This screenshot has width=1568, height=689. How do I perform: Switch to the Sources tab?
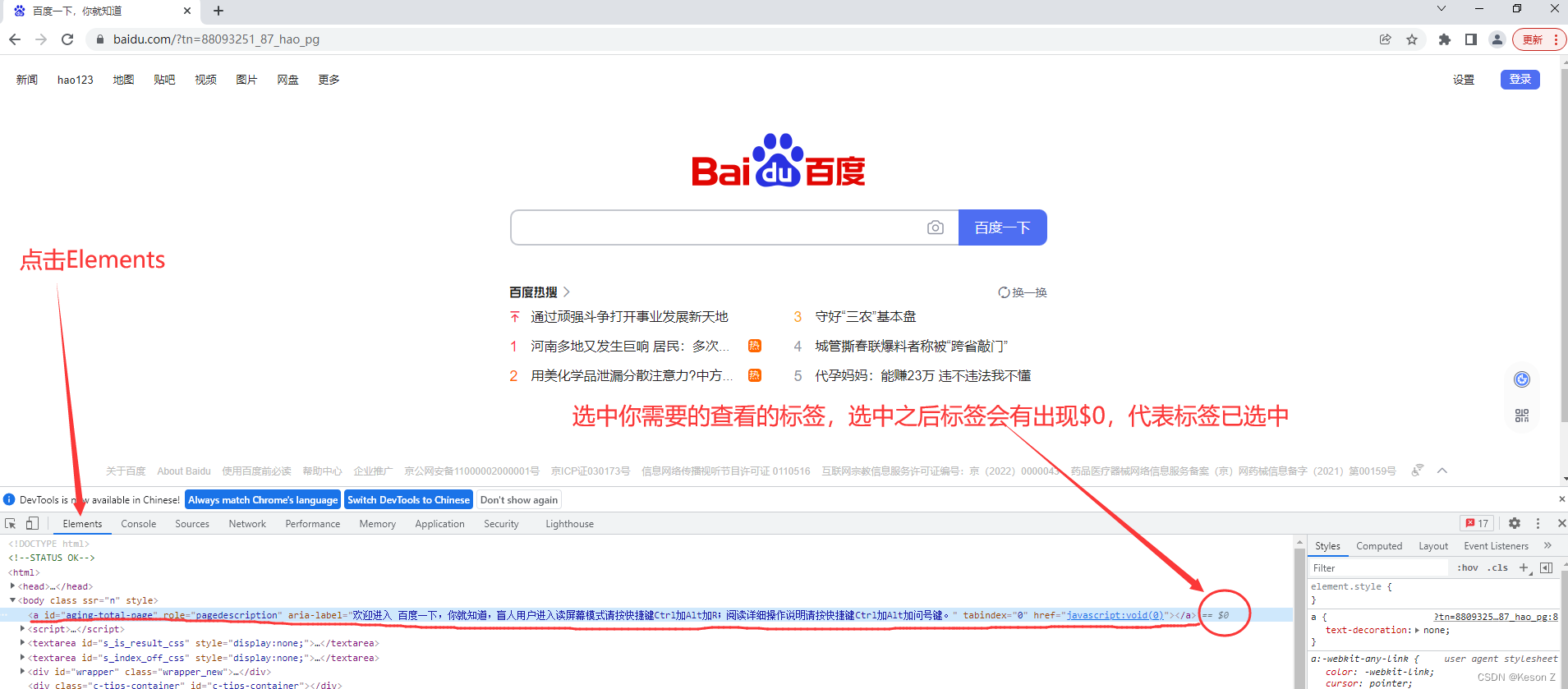click(192, 524)
